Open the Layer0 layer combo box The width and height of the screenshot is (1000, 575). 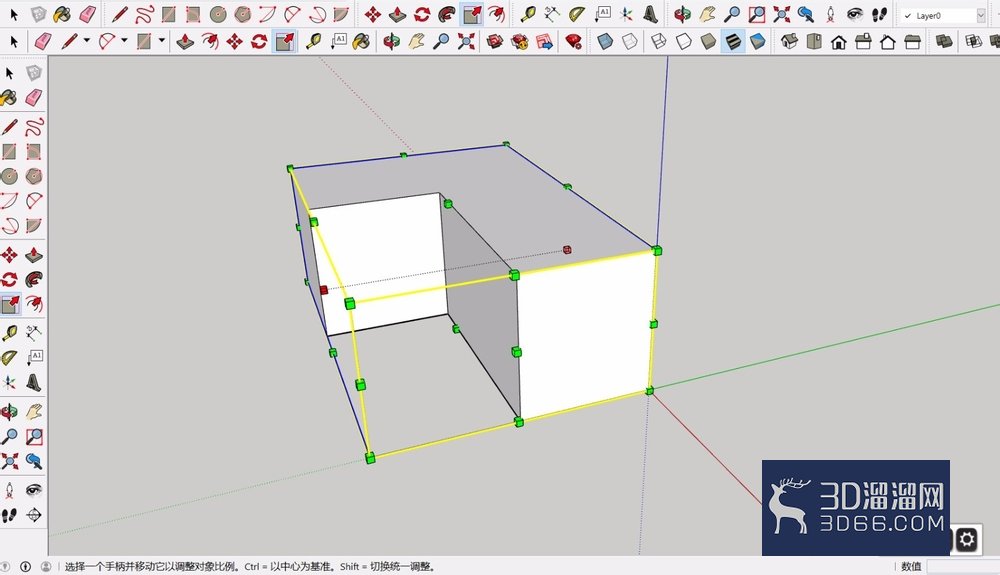click(943, 15)
